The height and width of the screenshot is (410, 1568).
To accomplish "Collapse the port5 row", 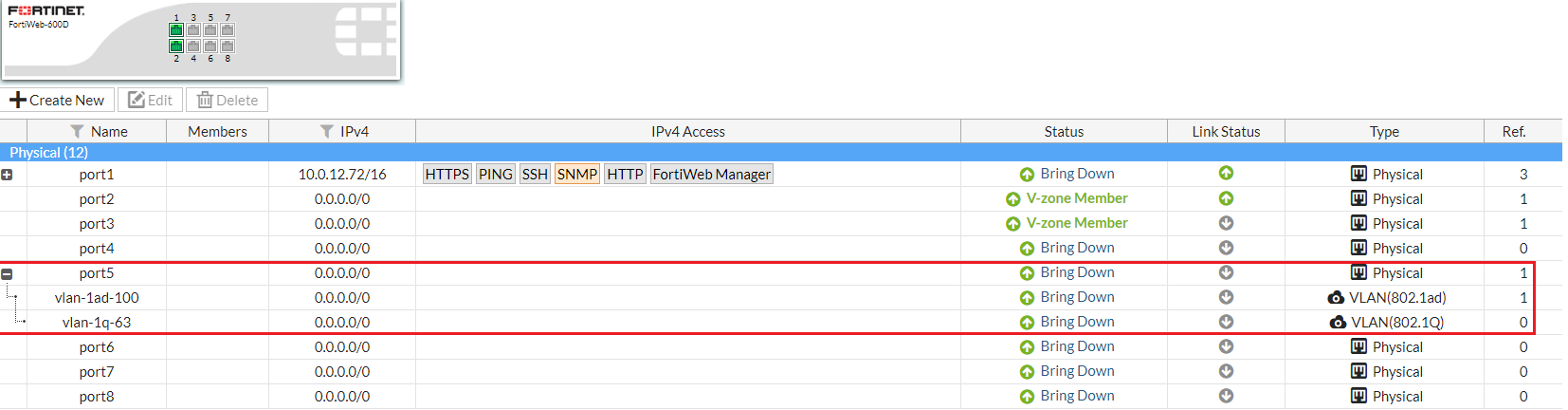I will pos(7,274).
